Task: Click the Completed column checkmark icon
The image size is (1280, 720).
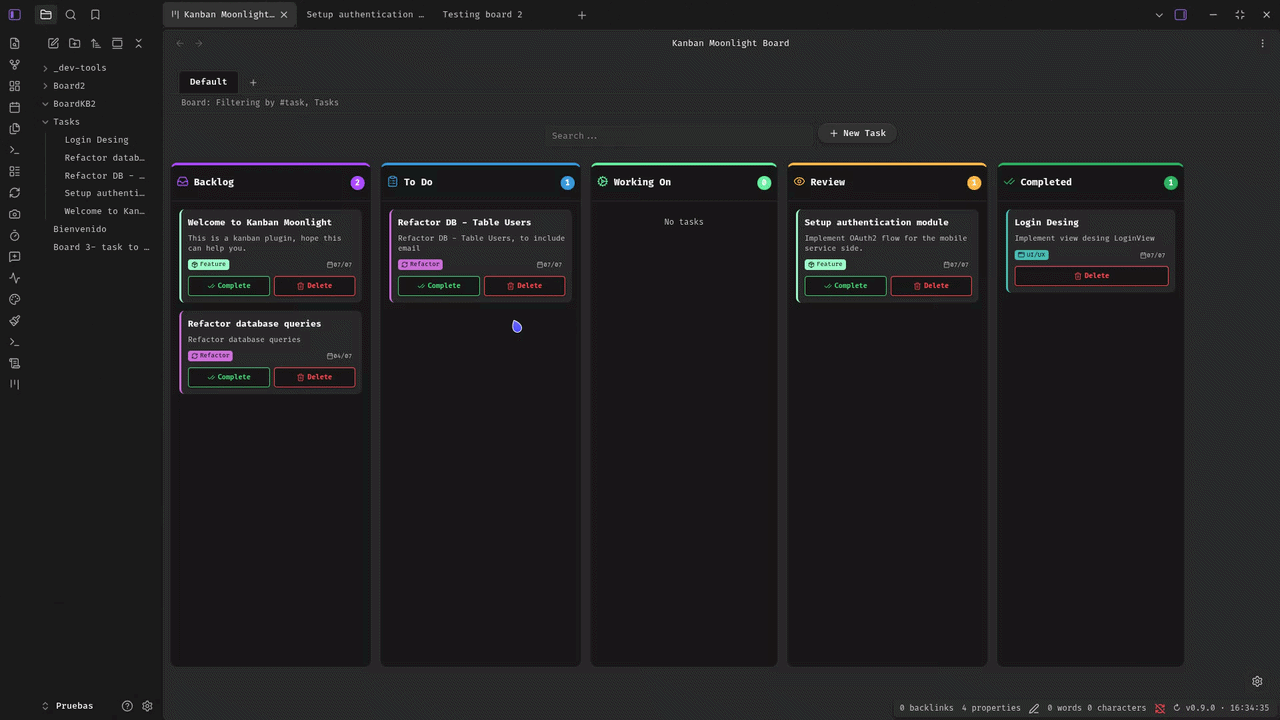Action: click(1009, 182)
